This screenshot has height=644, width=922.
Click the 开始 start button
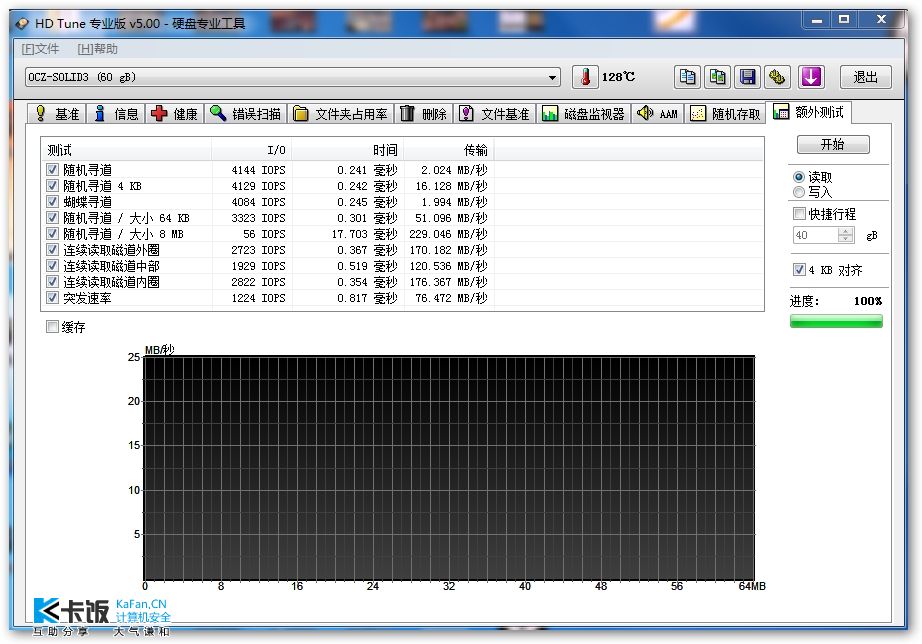pos(833,145)
